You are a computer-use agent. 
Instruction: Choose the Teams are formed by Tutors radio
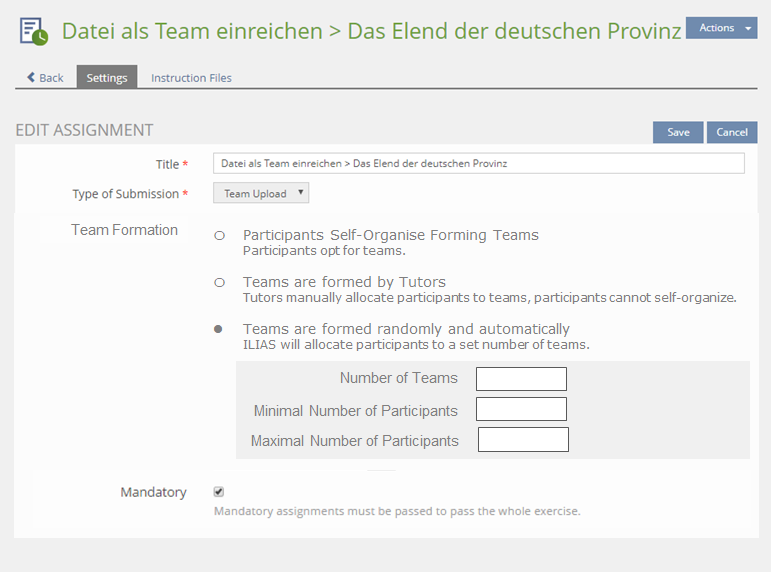(x=219, y=283)
